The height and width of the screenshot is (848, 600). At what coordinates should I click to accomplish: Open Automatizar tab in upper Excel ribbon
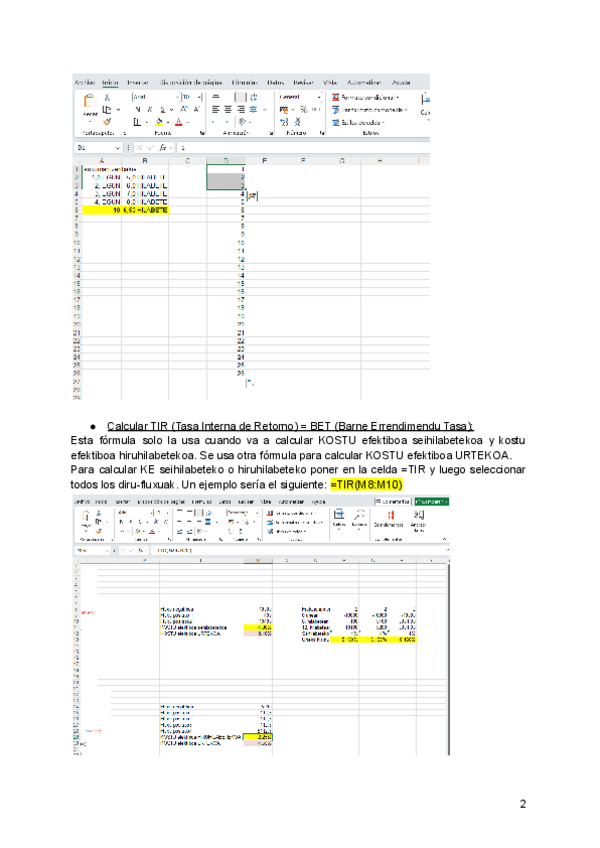tap(364, 82)
